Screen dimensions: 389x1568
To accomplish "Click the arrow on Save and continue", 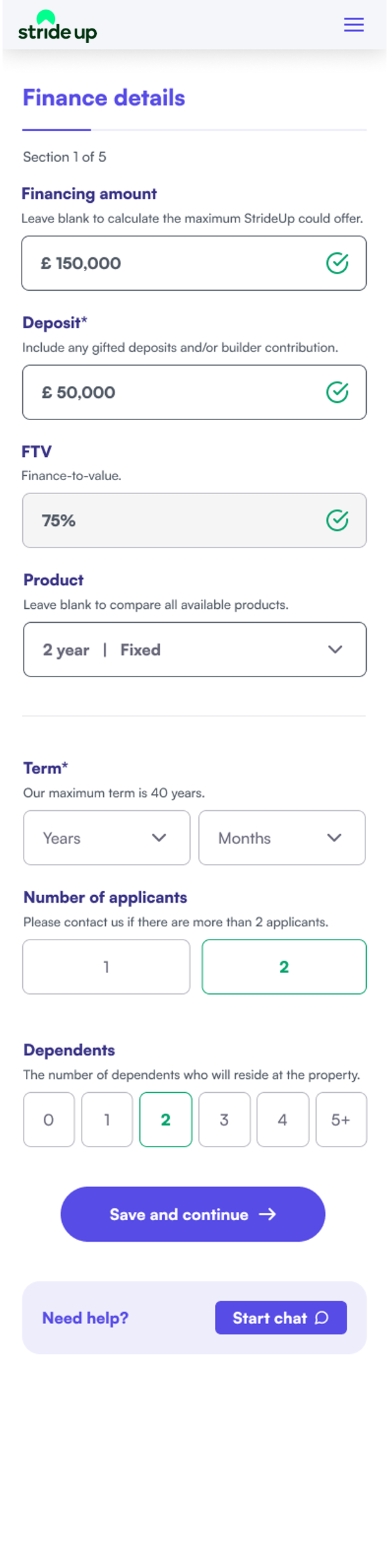I will point(268,1214).
